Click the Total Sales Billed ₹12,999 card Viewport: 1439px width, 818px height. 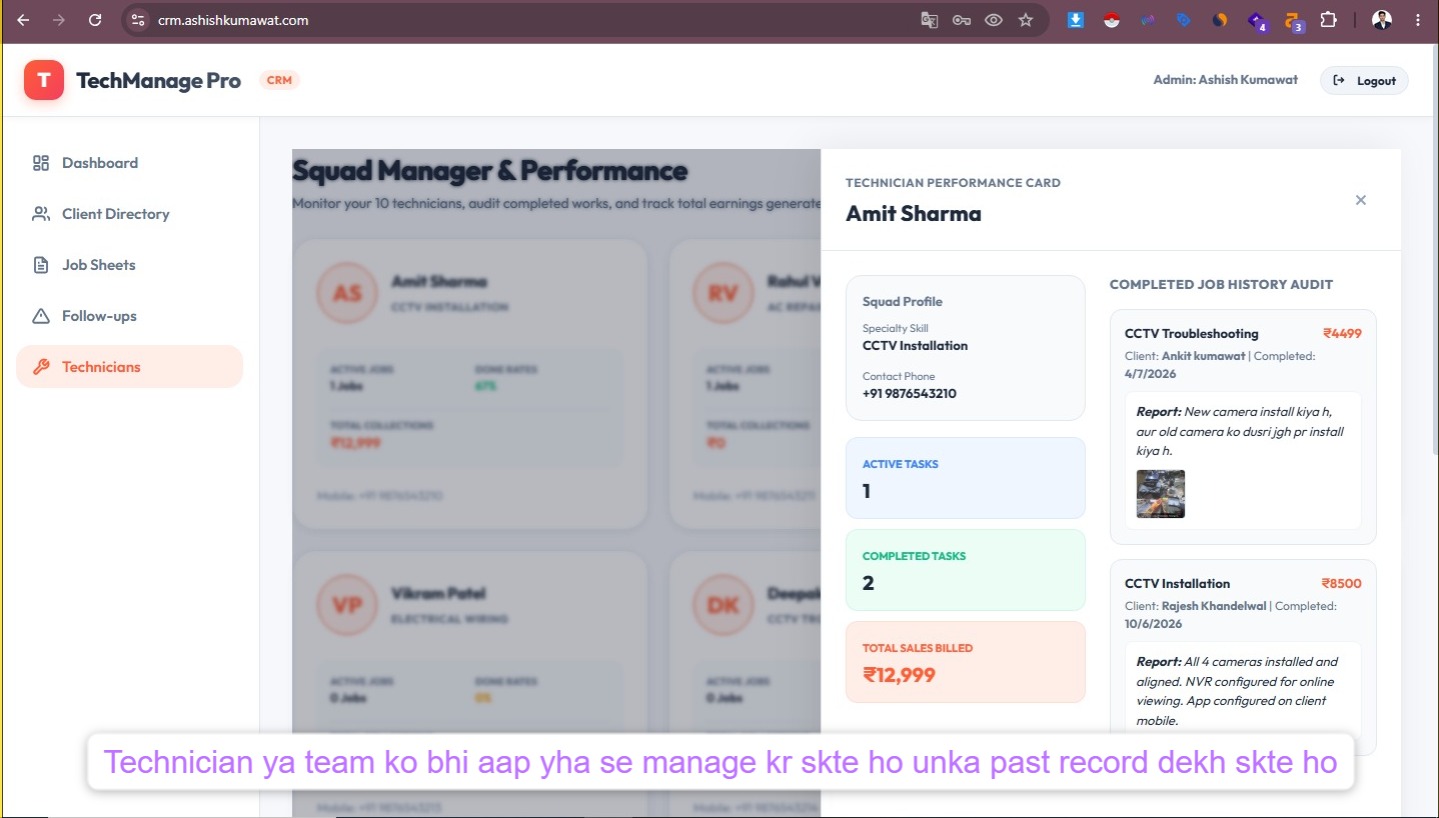[x=965, y=662]
